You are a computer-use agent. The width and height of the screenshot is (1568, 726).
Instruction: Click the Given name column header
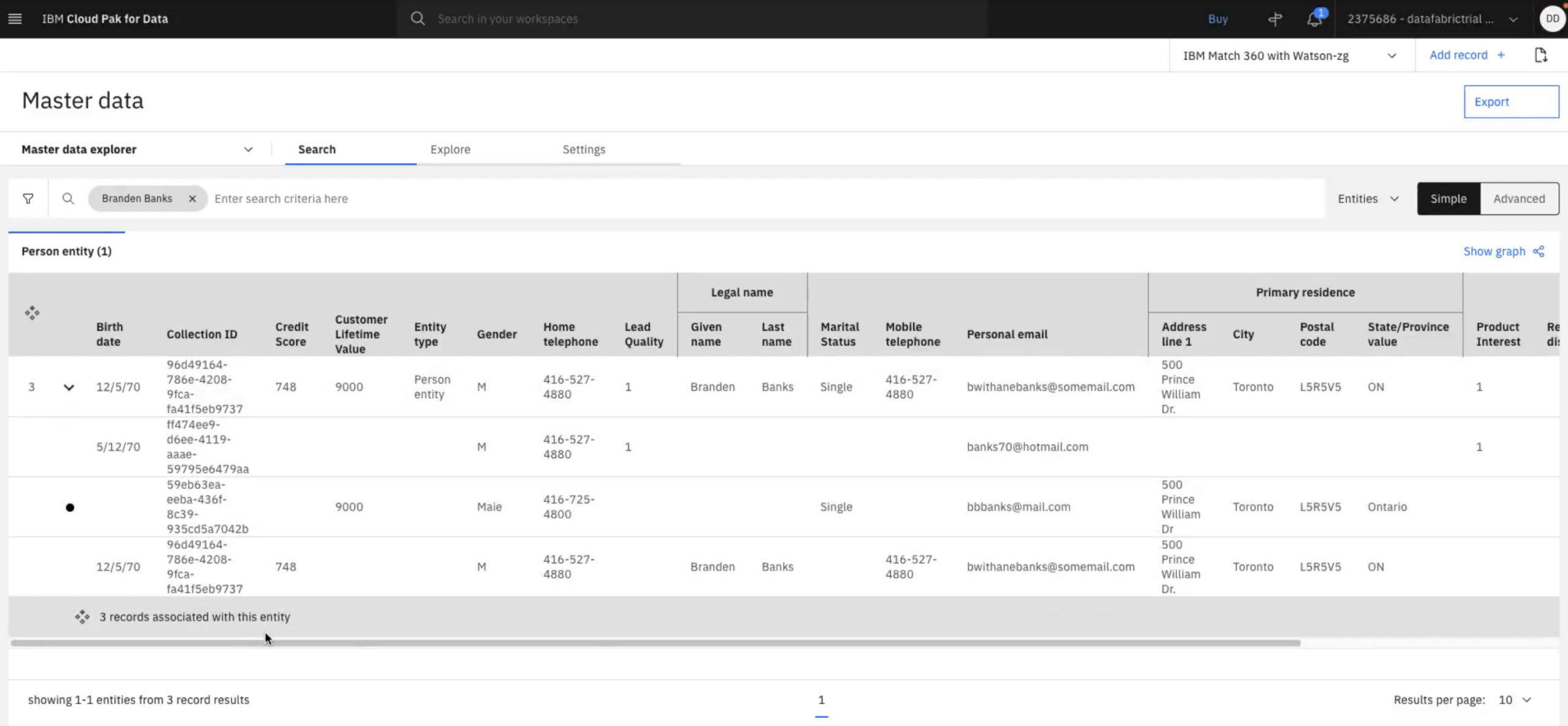(x=706, y=335)
